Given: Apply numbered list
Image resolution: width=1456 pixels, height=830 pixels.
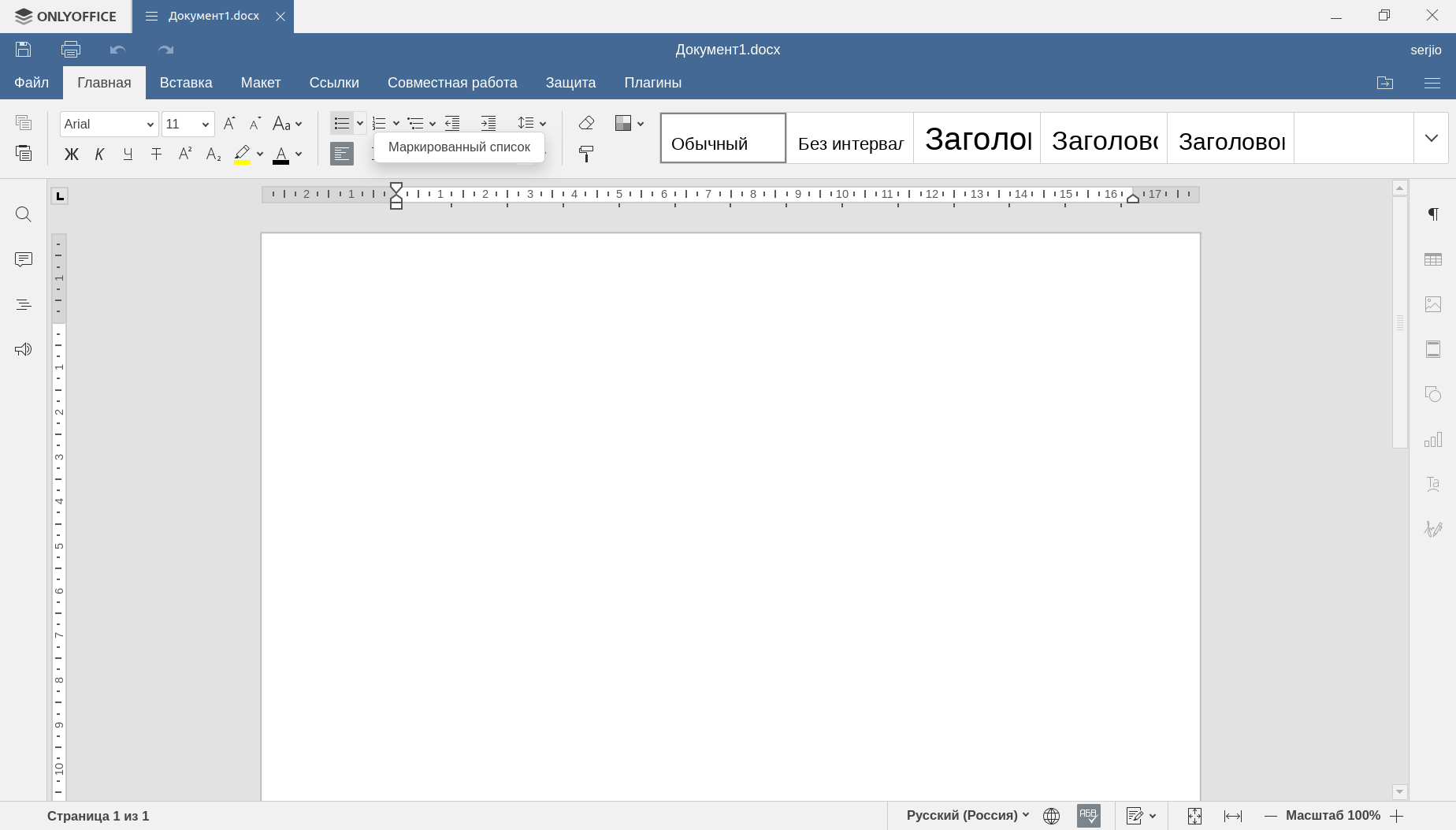Looking at the screenshot, I should [379, 124].
